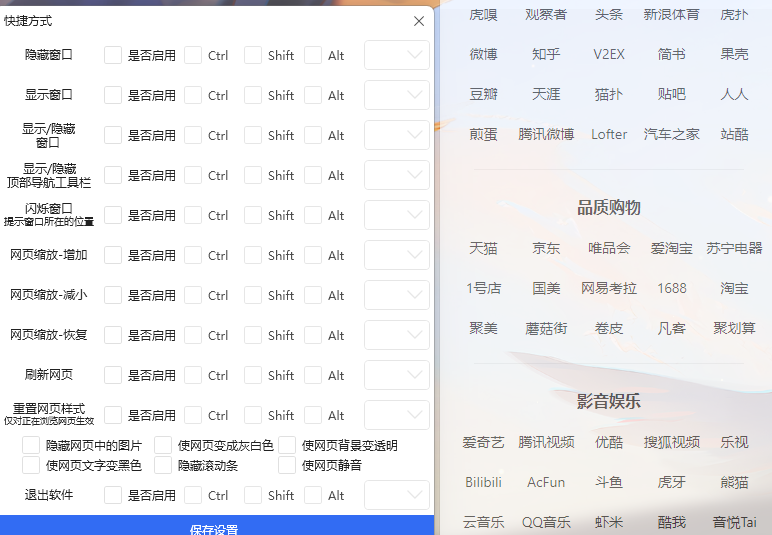
Task: Open the 1688 link
Action: tap(672, 288)
